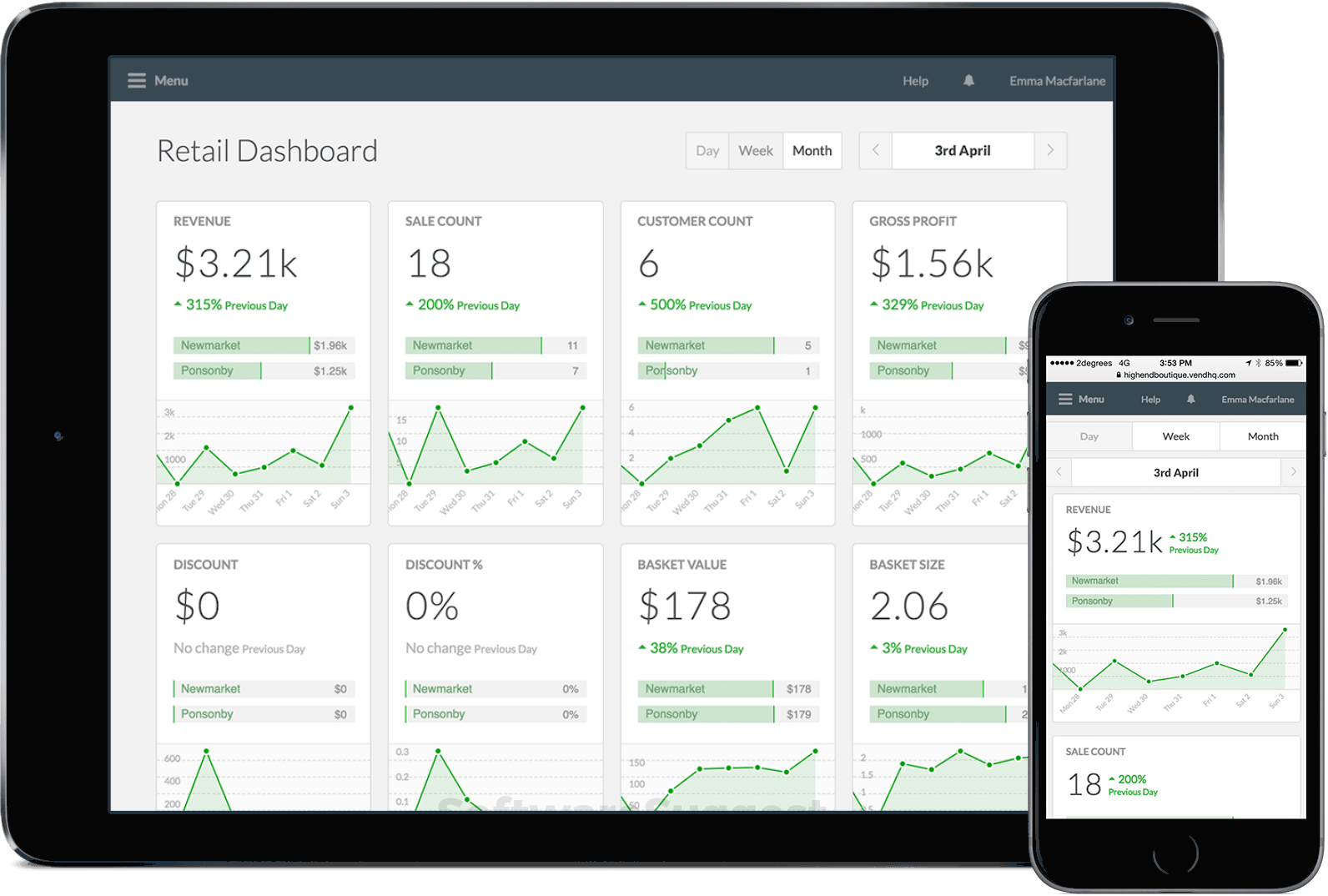The height and width of the screenshot is (896, 1328).
Task: Tap the hamburger menu icon on phone
Action: point(1065,400)
